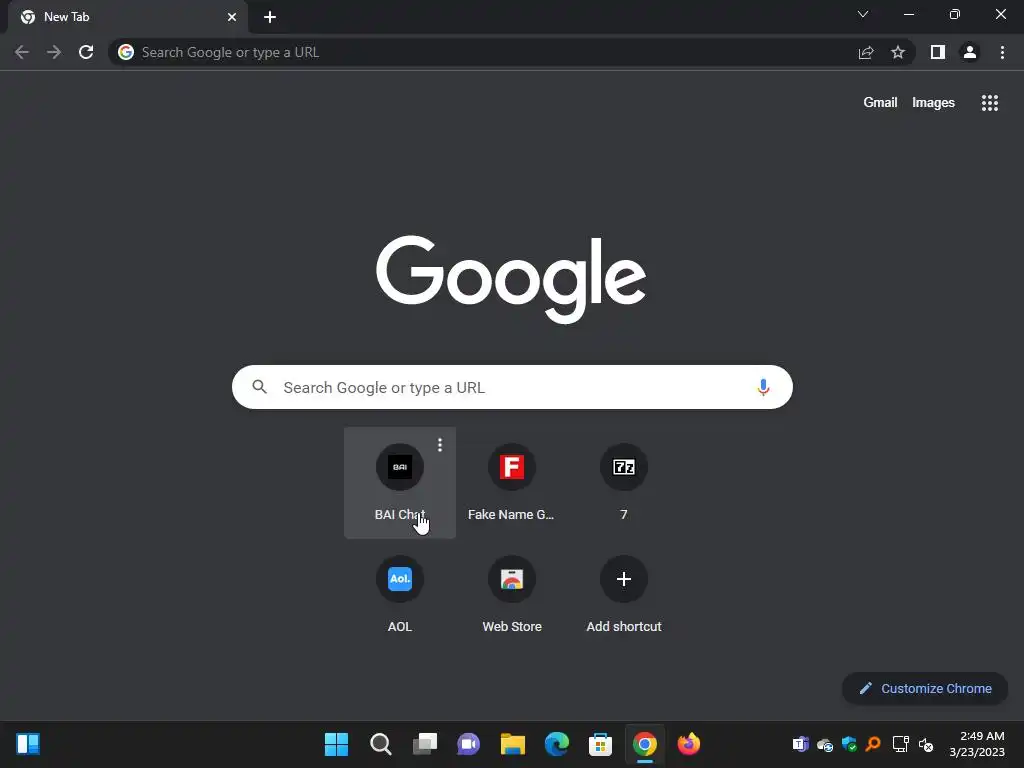Open the Chrome side panel
The width and height of the screenshot is (1024, 768).
938,52
